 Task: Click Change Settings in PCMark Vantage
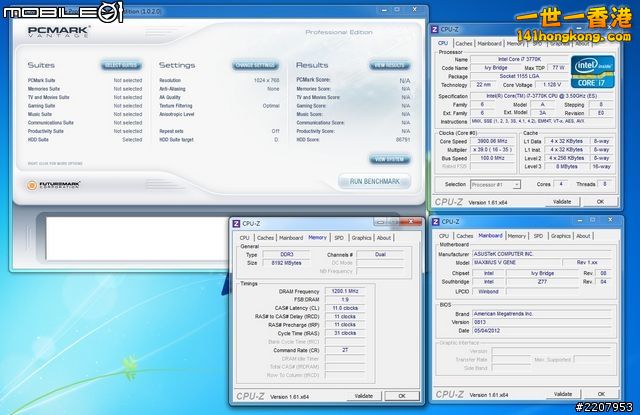point(255,65)
